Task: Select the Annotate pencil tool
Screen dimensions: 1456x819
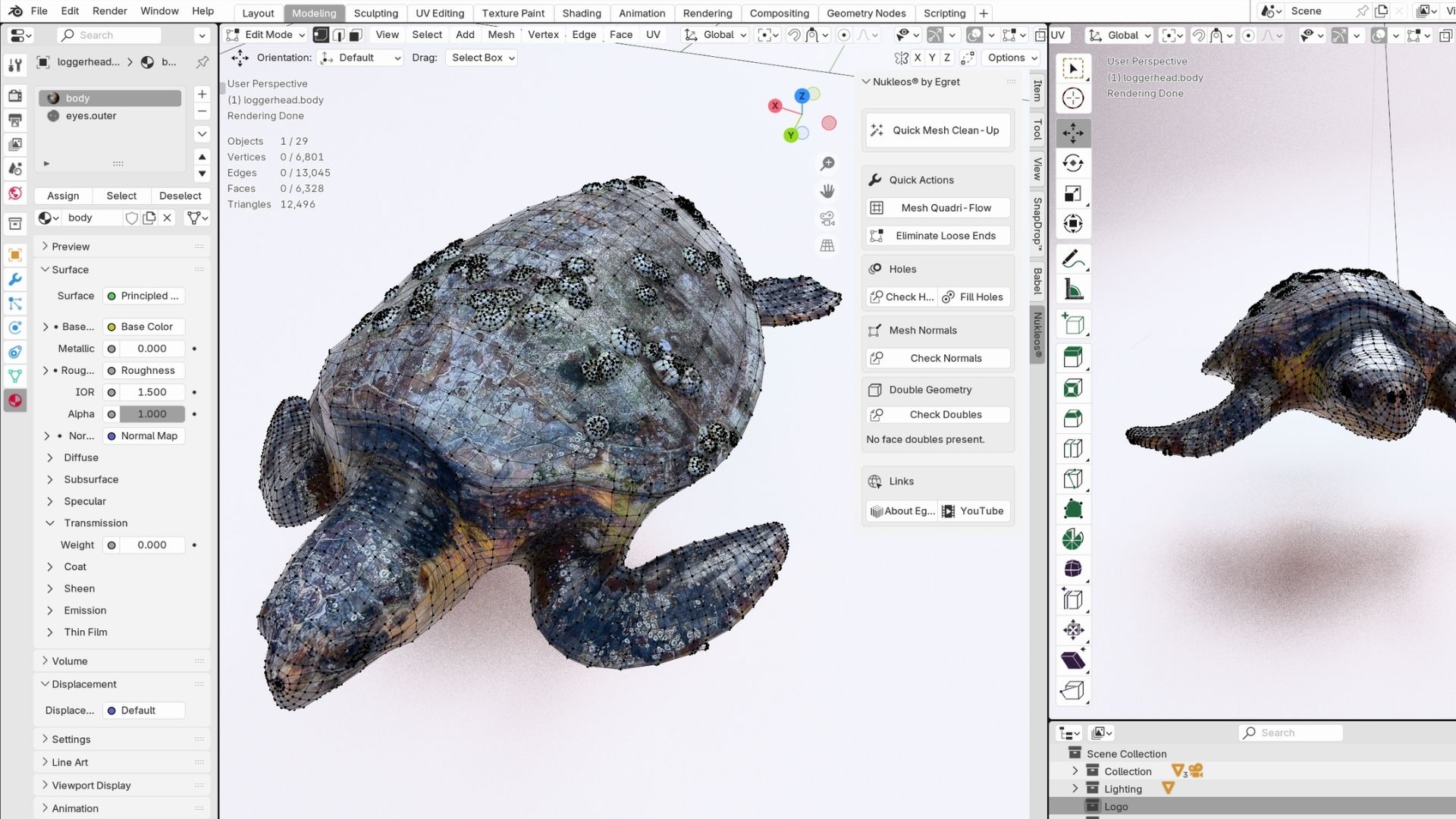Action: [1072, 259]
